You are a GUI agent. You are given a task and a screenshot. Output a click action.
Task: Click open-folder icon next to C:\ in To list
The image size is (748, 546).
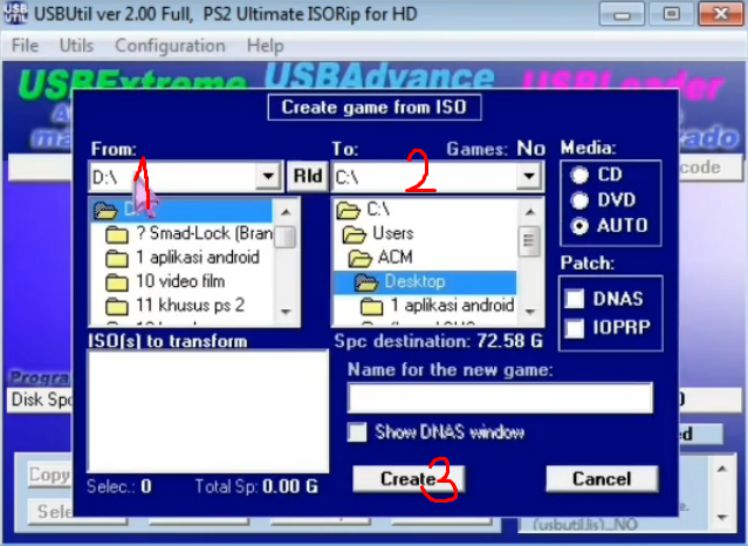coord(348,210)
